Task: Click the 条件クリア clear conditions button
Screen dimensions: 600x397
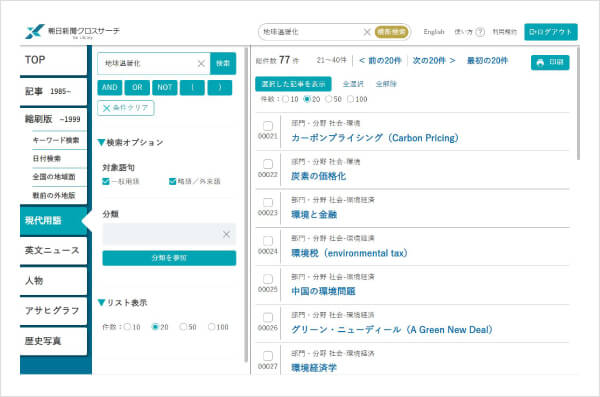Action: [126, 108]
